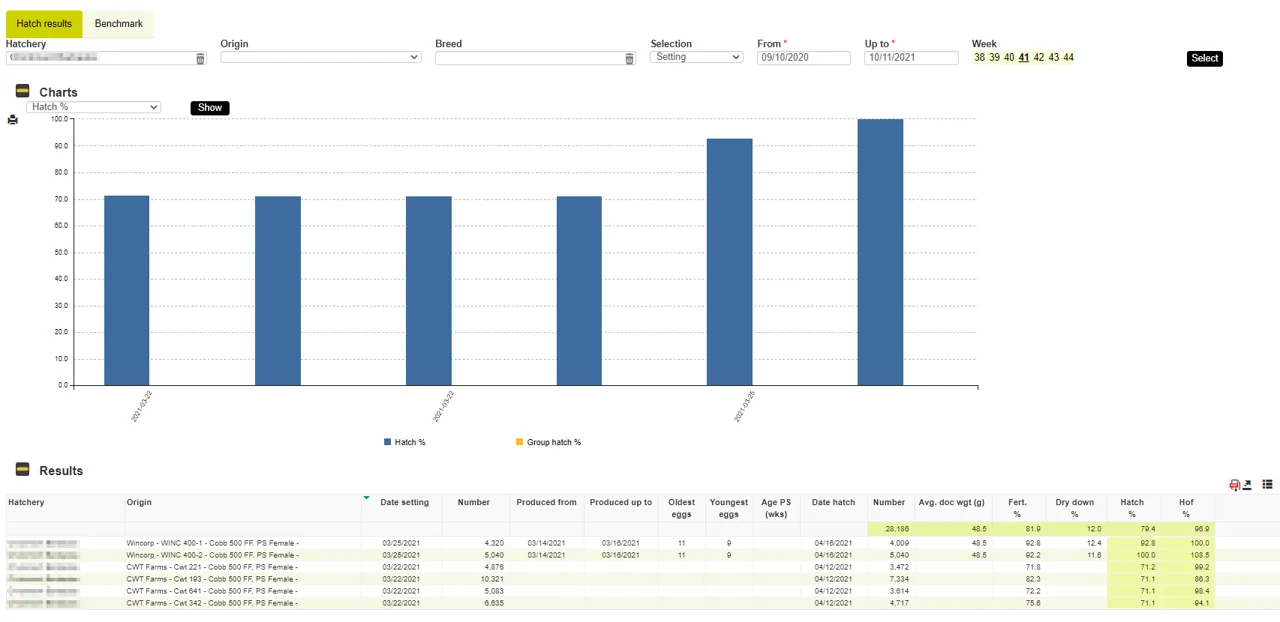Collapse the Charts section
The height and width of the screenshot is (622, 1280).
(22, 91)
